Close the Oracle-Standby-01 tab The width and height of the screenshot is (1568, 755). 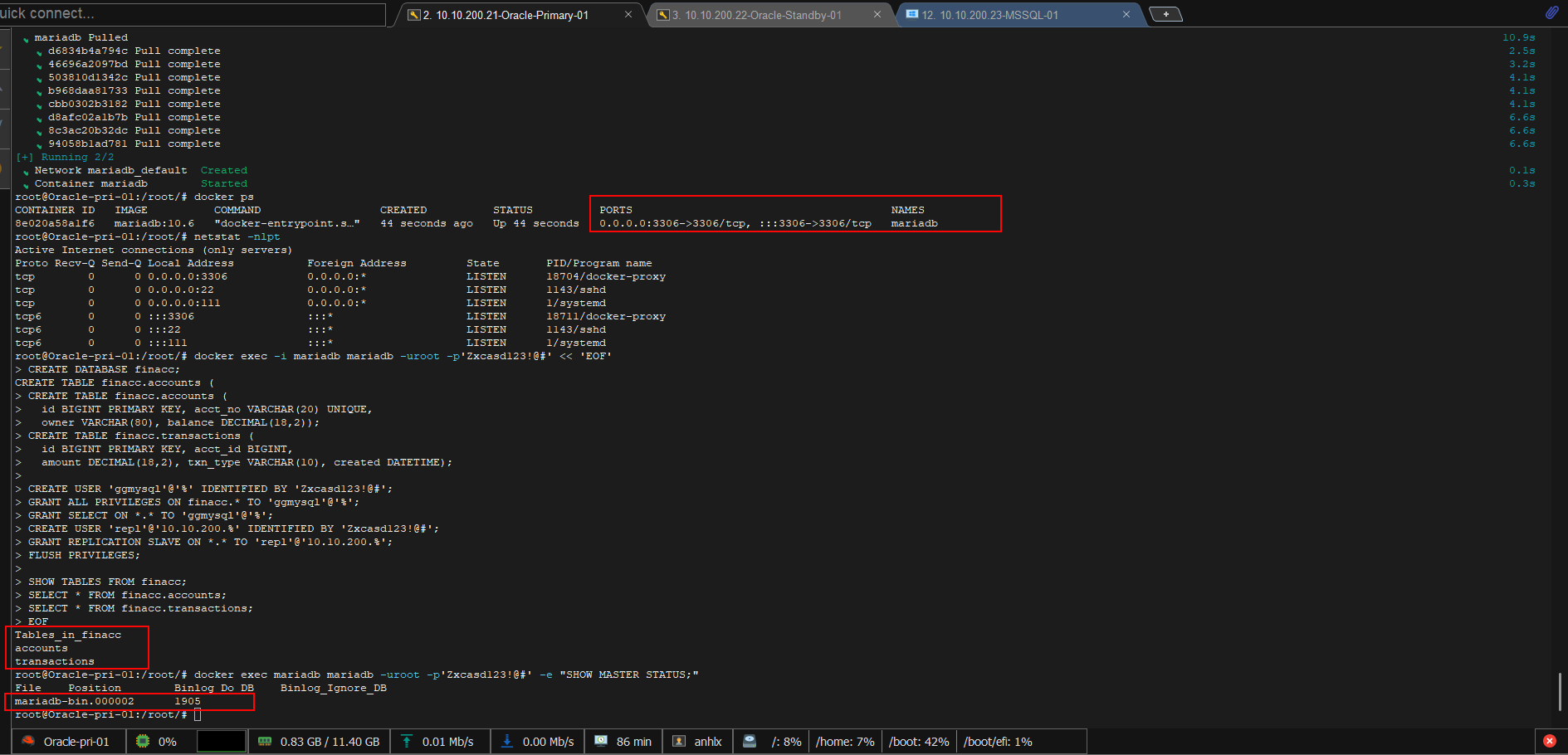coord(877,15)
